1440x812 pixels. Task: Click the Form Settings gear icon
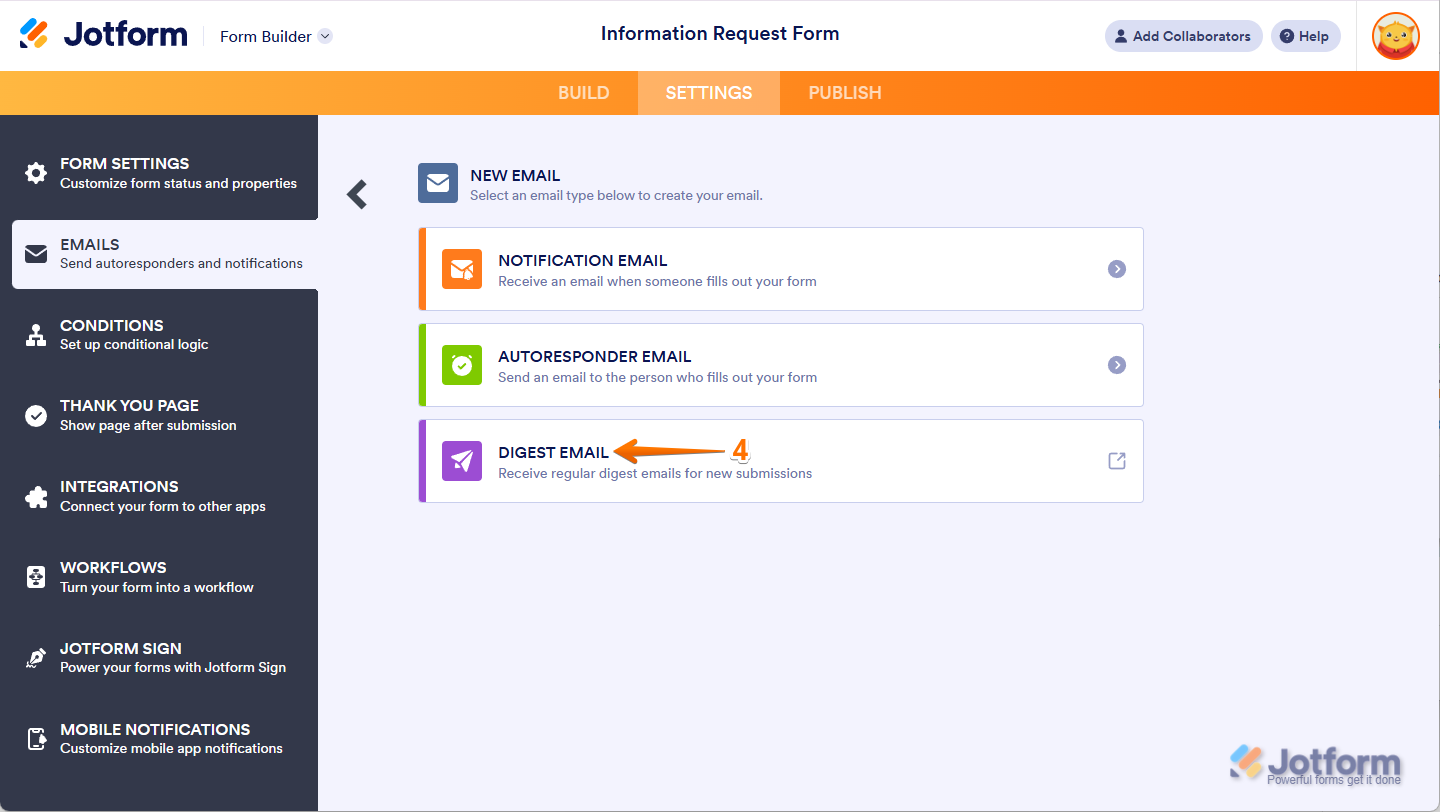coord(36,173)
